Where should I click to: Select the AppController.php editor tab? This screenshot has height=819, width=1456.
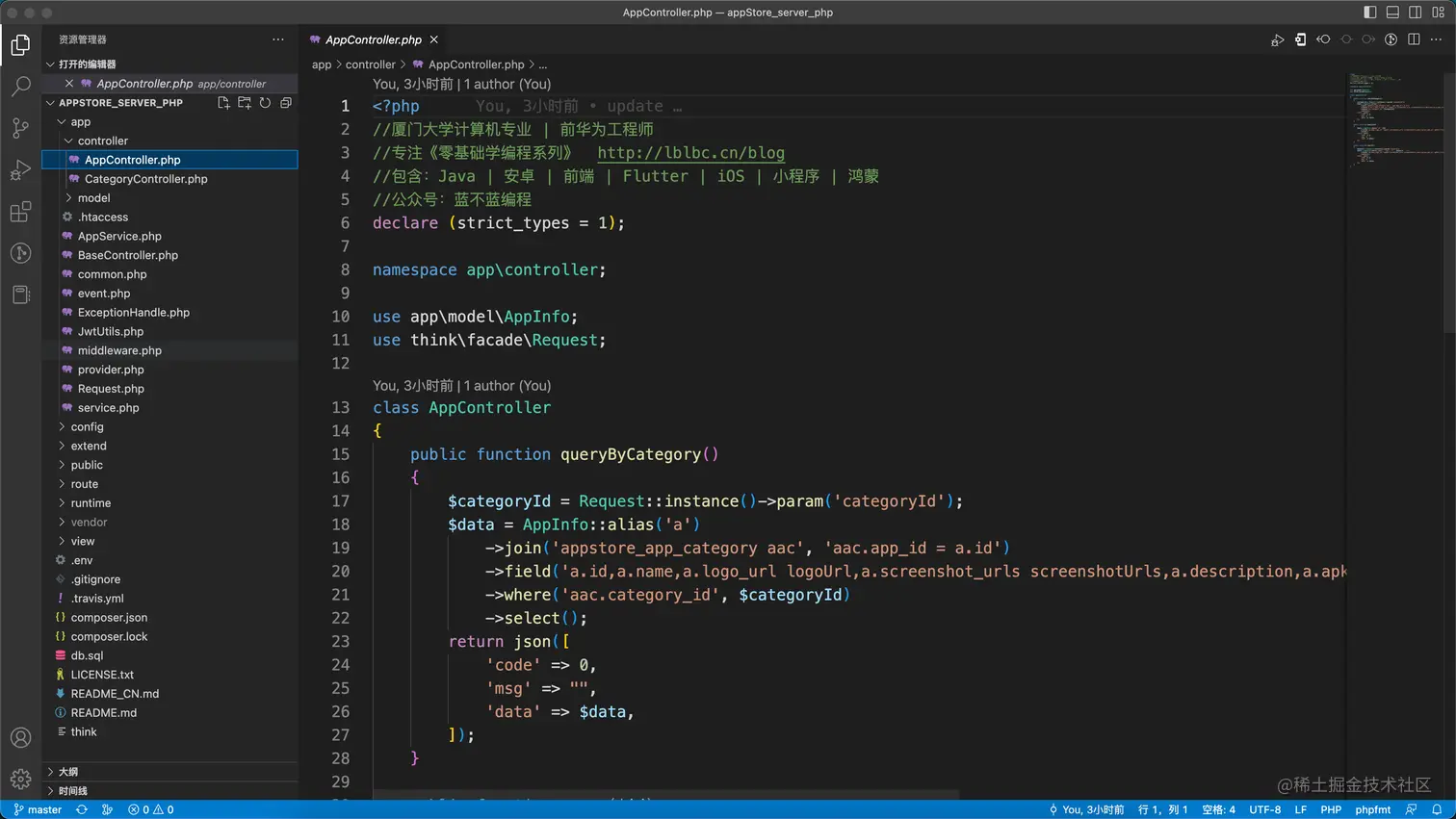373,39
